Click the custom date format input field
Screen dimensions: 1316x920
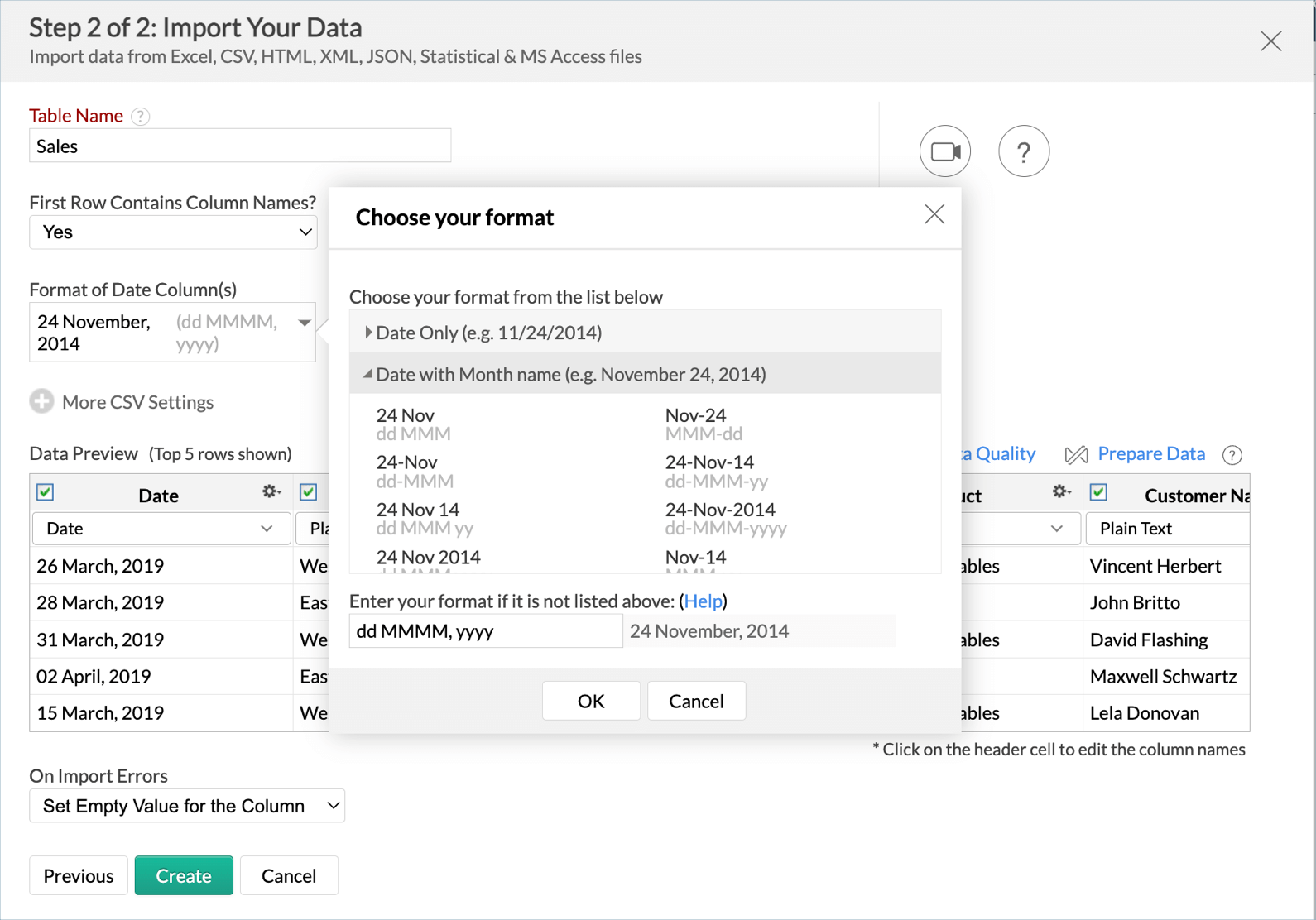(485, 631)
